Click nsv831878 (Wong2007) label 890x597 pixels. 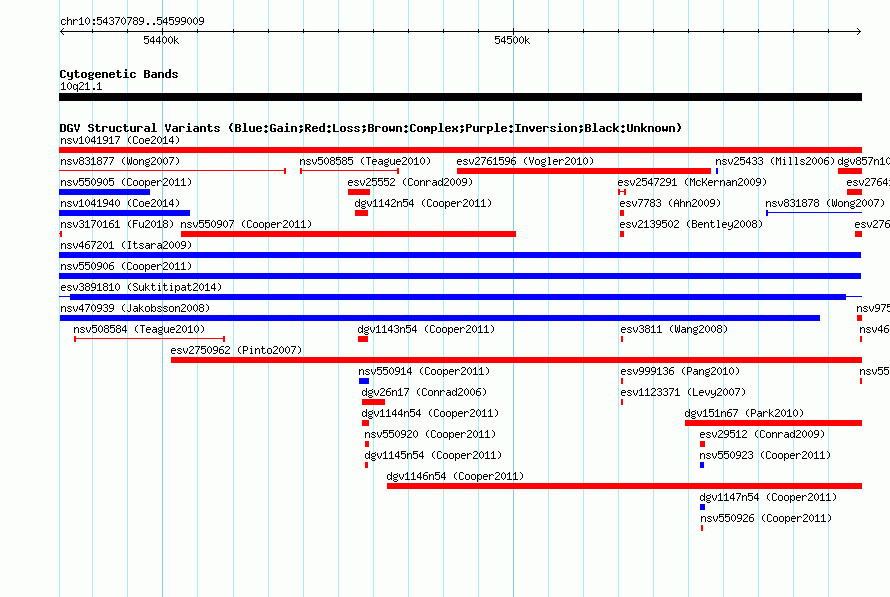pyautogui.click(x=825, y=203)
